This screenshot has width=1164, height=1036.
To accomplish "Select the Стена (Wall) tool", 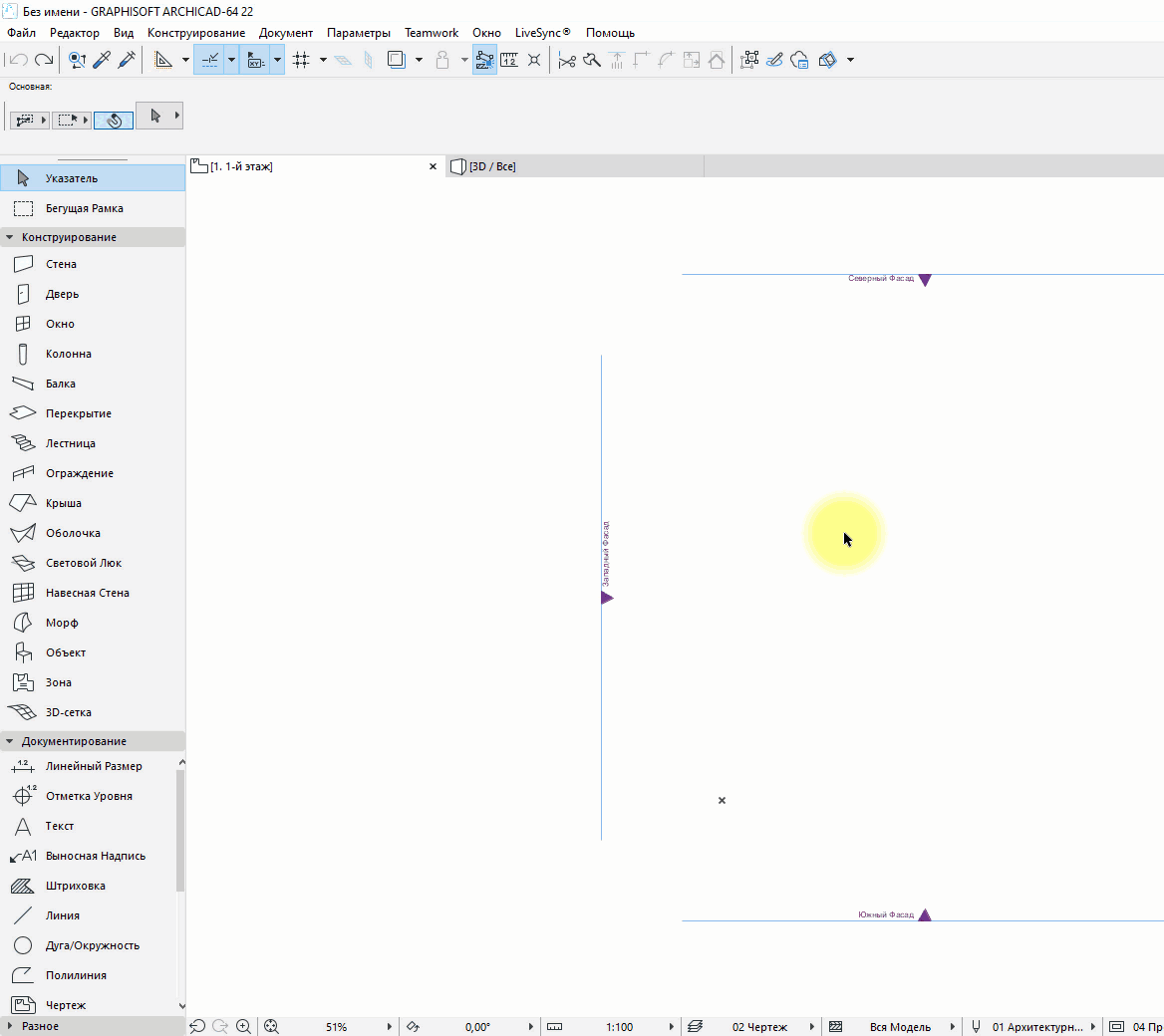I will point(60,264).
